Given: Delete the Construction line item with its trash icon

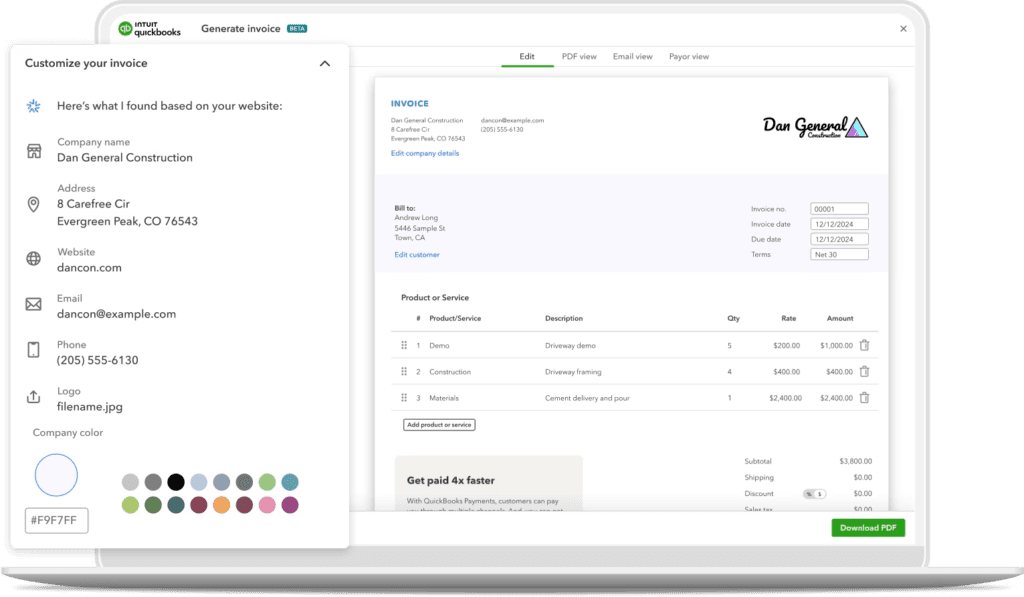Looking at the screenshot, I should point(864,371).
